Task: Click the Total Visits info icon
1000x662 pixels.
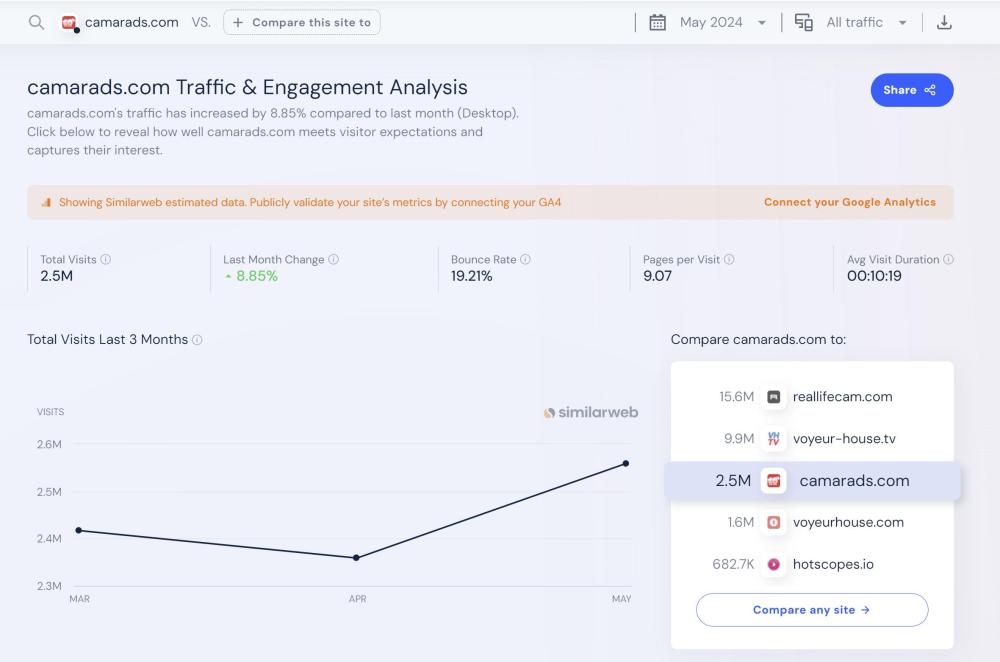Action: tap(106, 259)
